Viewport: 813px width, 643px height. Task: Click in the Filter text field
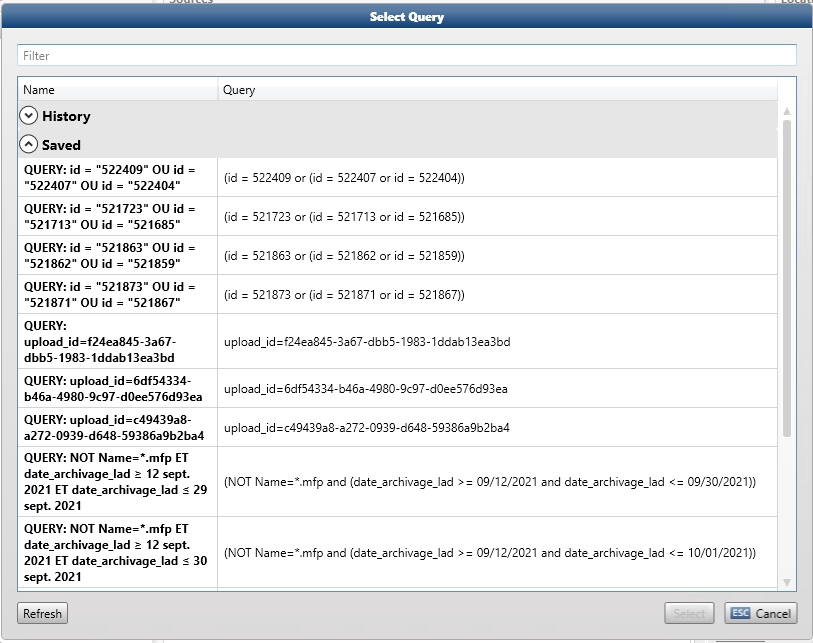(406, 56)
